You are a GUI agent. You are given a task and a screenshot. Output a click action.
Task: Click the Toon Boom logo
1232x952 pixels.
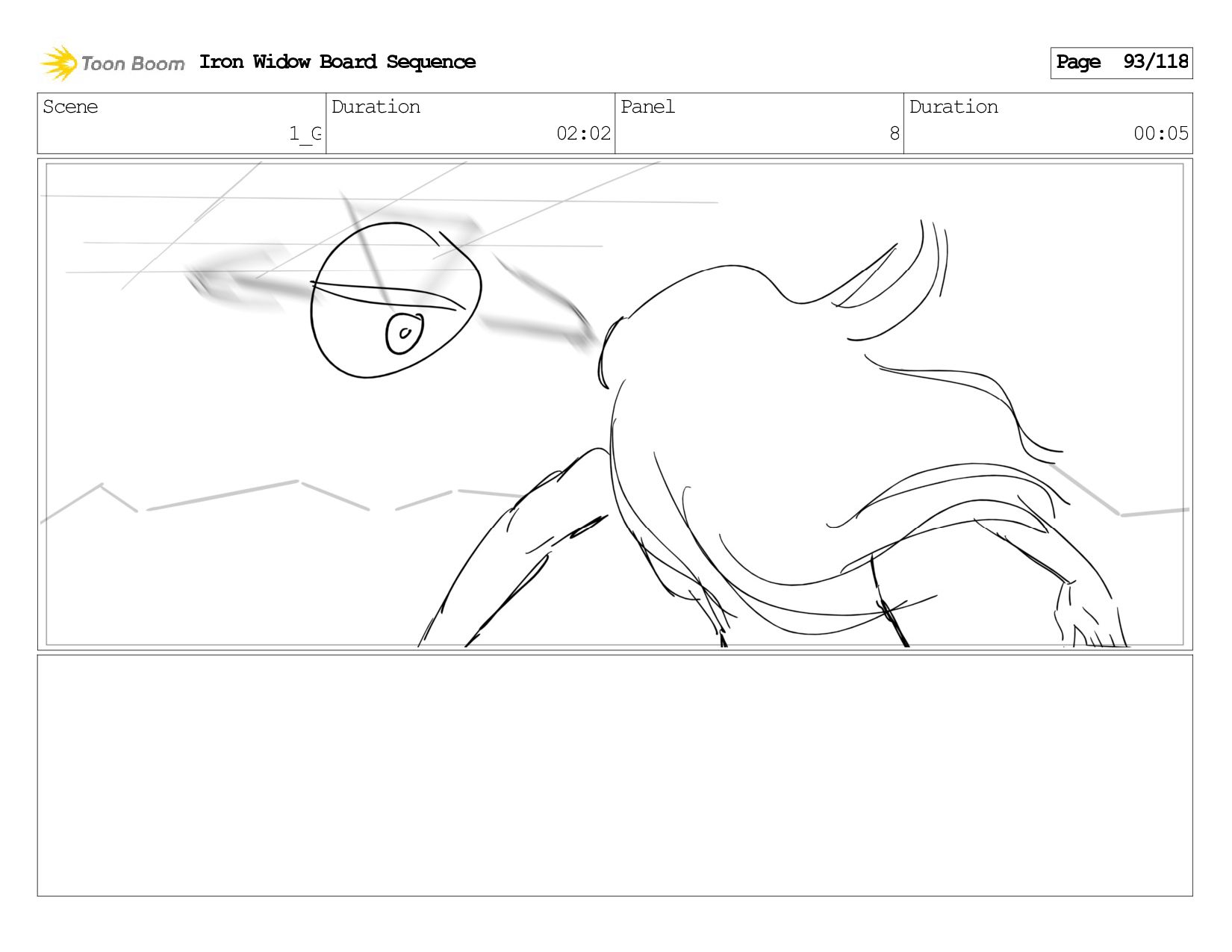112,63
